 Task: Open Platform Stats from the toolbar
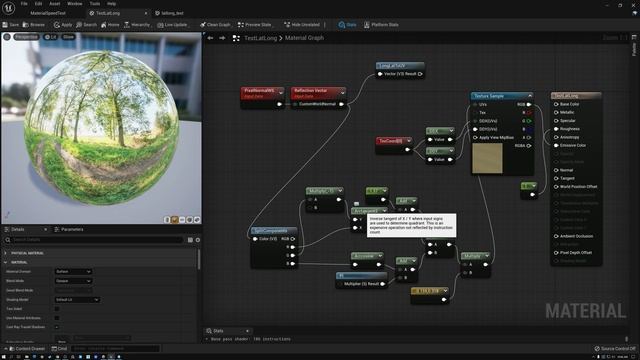point(381,25)
